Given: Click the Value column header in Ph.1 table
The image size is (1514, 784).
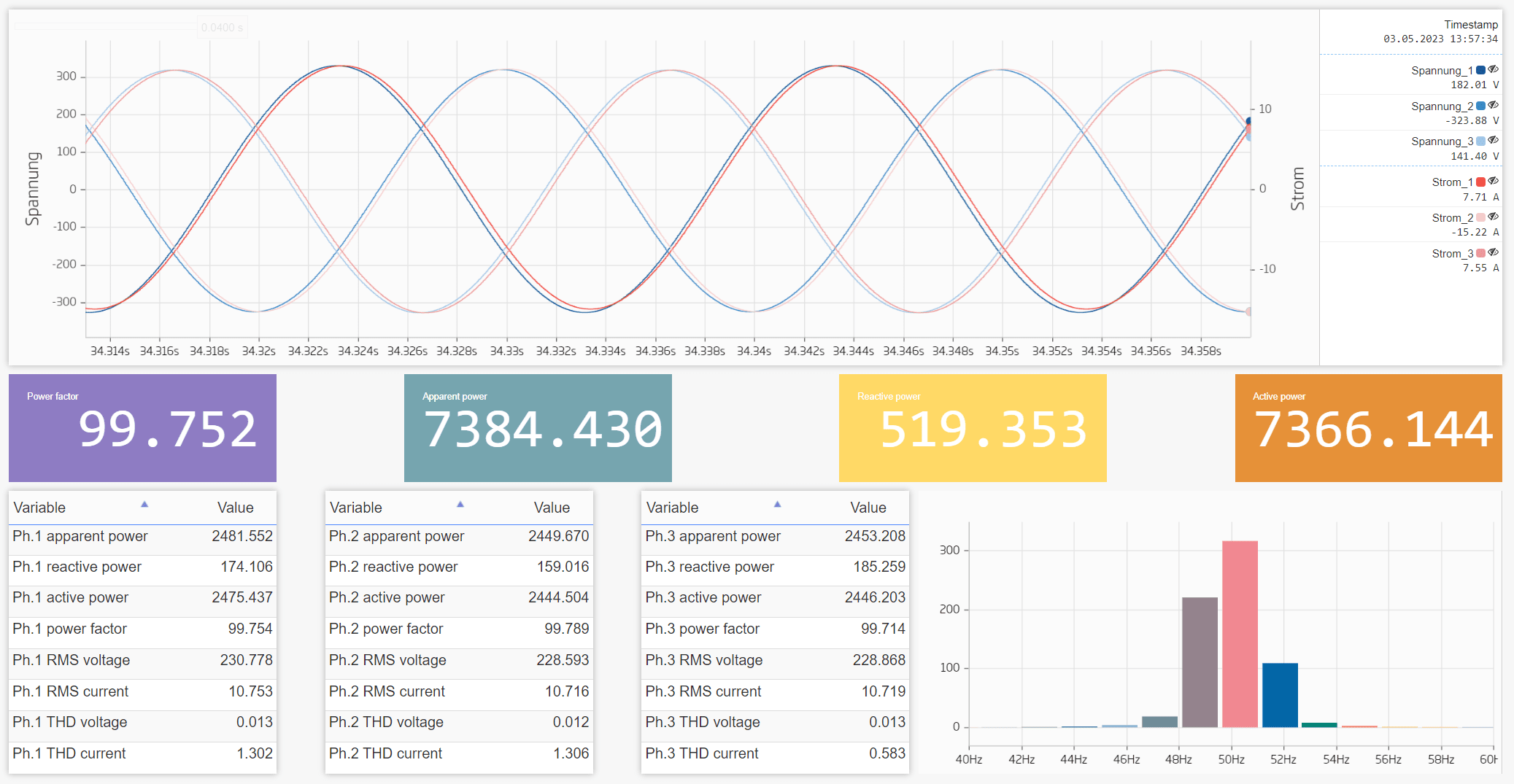Looking at the screenshot, I should (x=235, y=508).
